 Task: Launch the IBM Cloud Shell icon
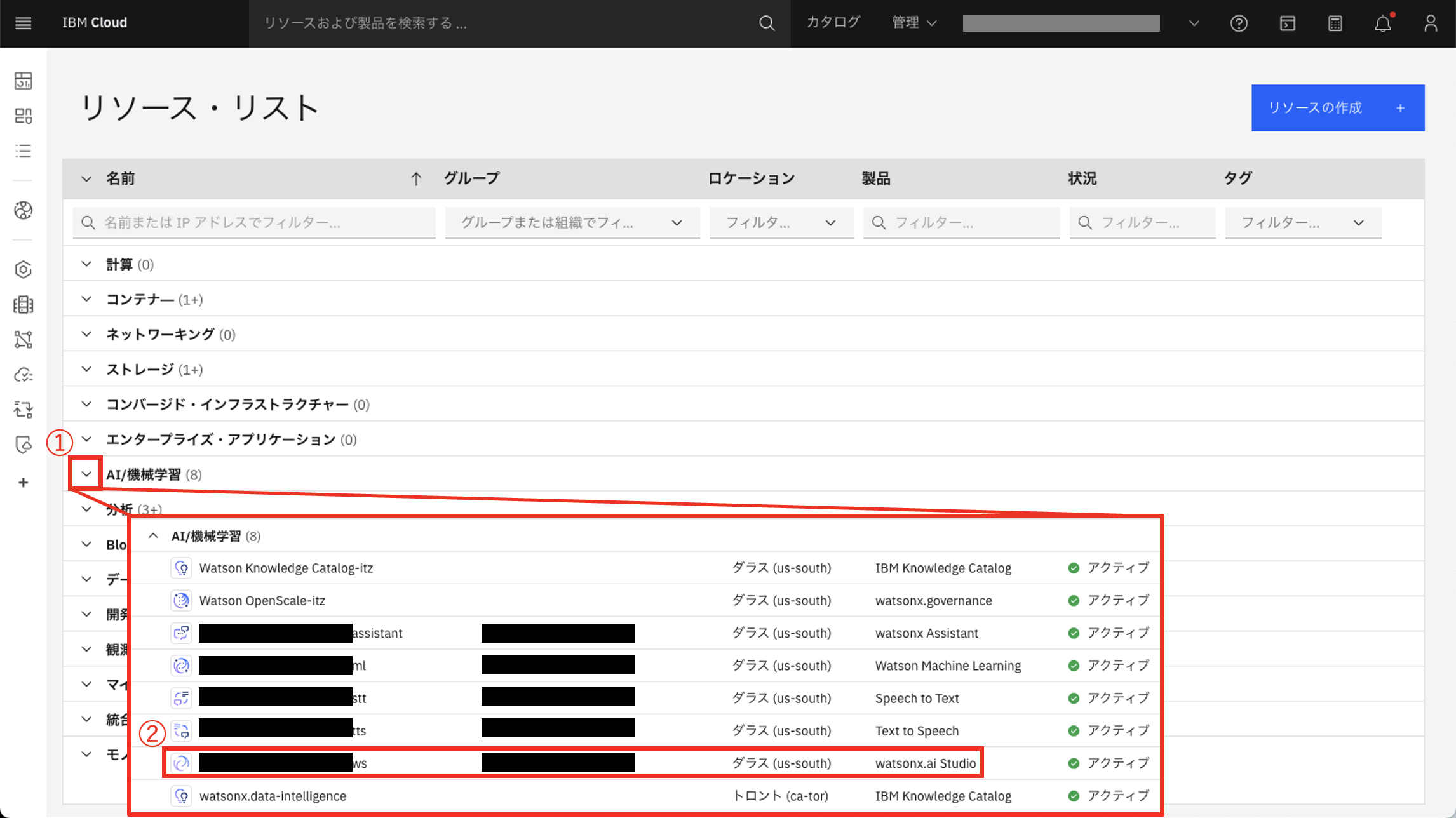[x=1287, y=23]
